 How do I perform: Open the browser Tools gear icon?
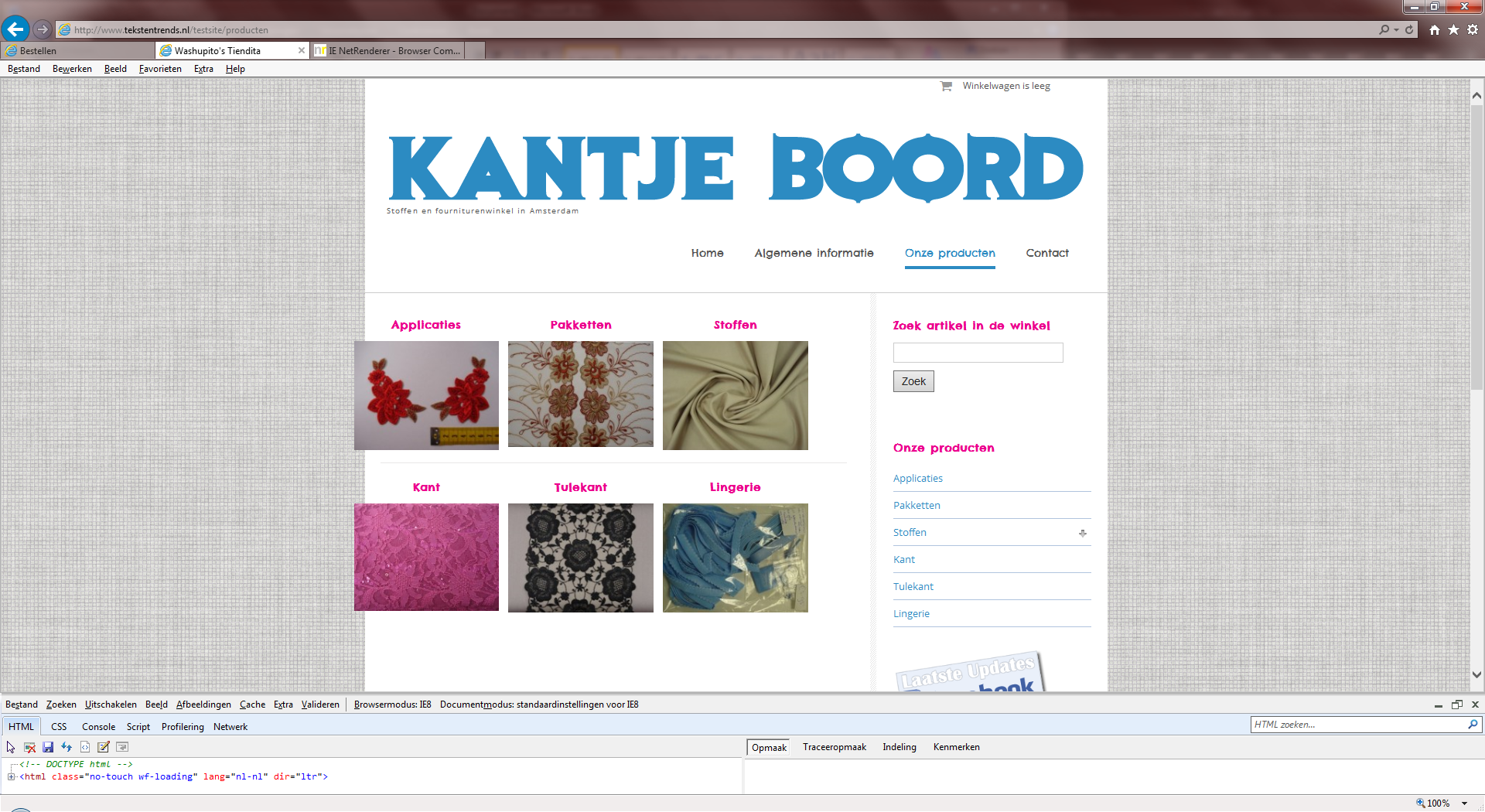tap(1473, 29)
